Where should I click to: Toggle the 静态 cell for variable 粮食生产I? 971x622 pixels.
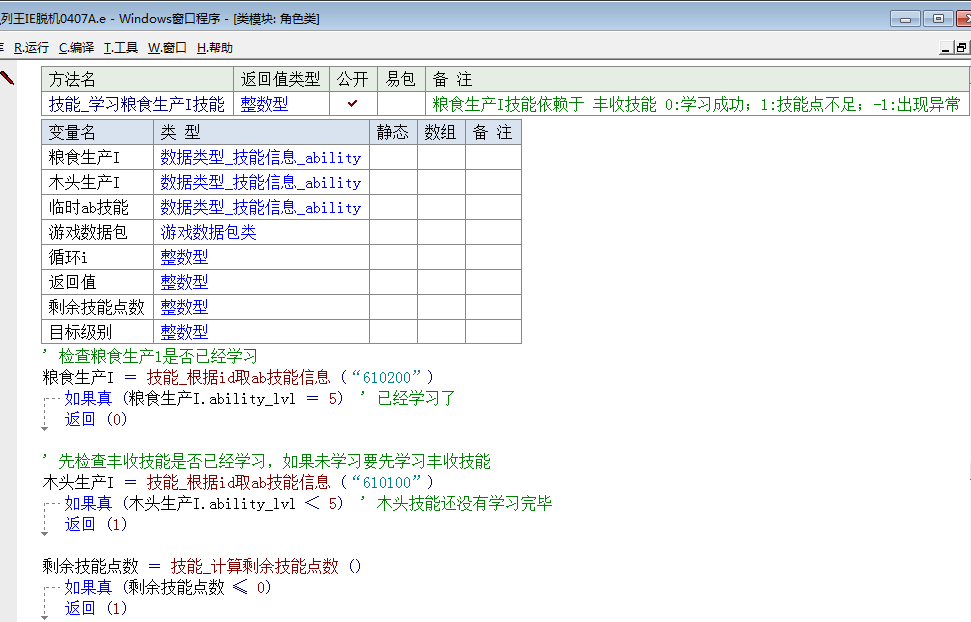[392, 157]
